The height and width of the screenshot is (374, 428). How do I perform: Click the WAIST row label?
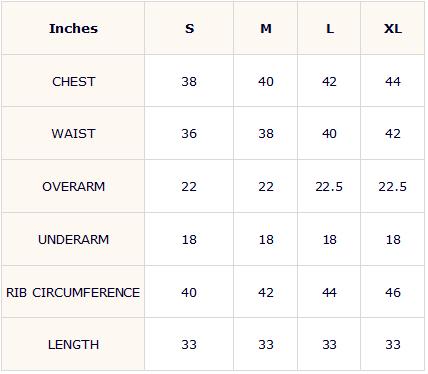73,134
